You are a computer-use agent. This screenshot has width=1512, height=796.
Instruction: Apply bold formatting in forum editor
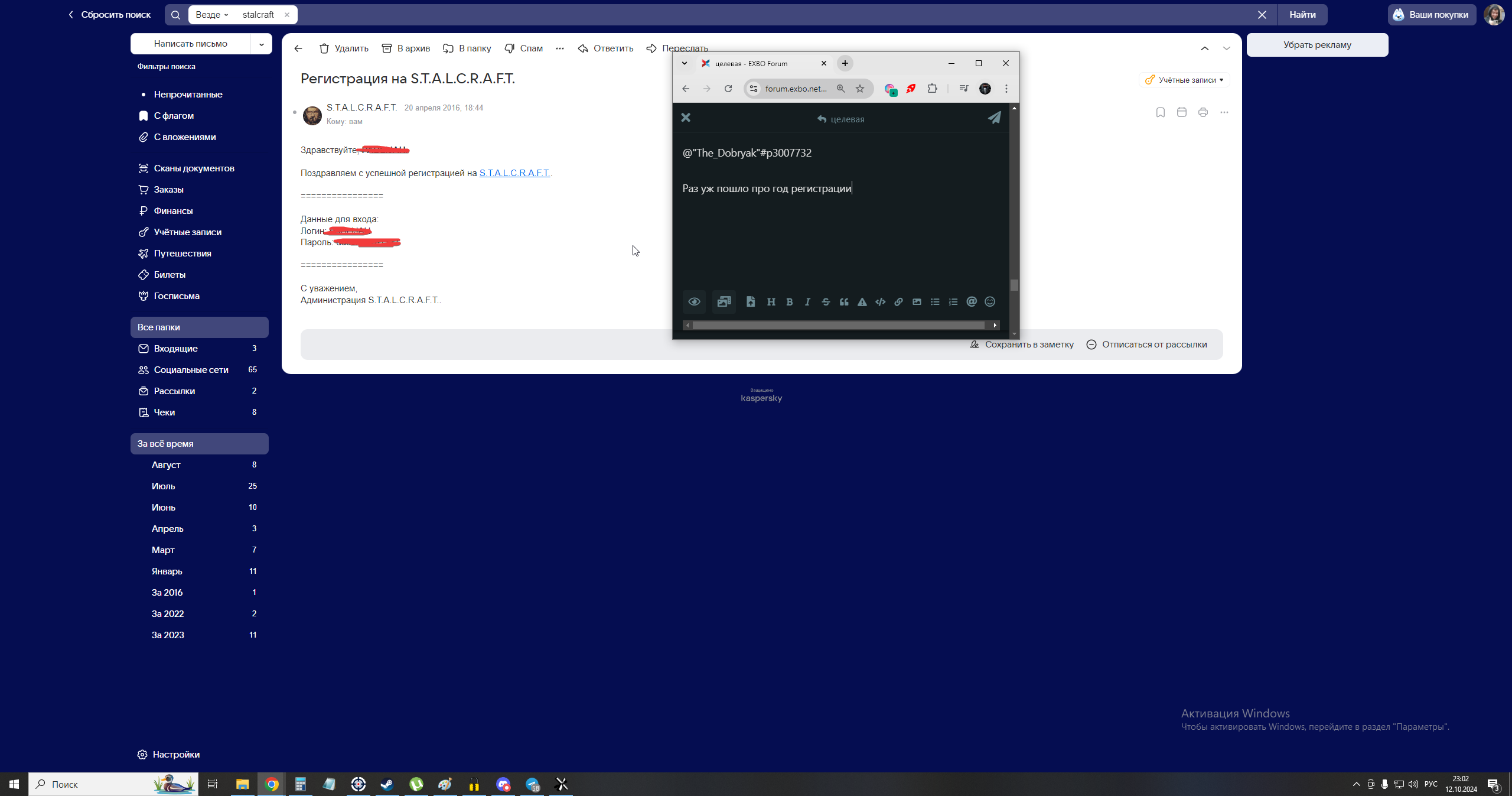coord(789,302)
